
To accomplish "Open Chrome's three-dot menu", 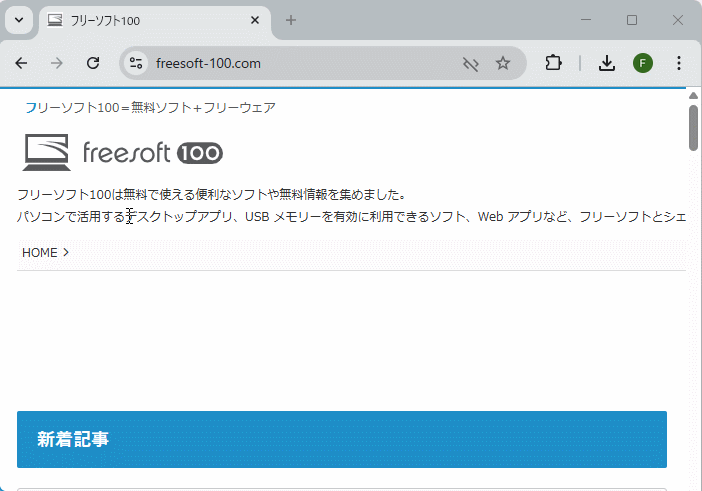I will click(679, 63).
